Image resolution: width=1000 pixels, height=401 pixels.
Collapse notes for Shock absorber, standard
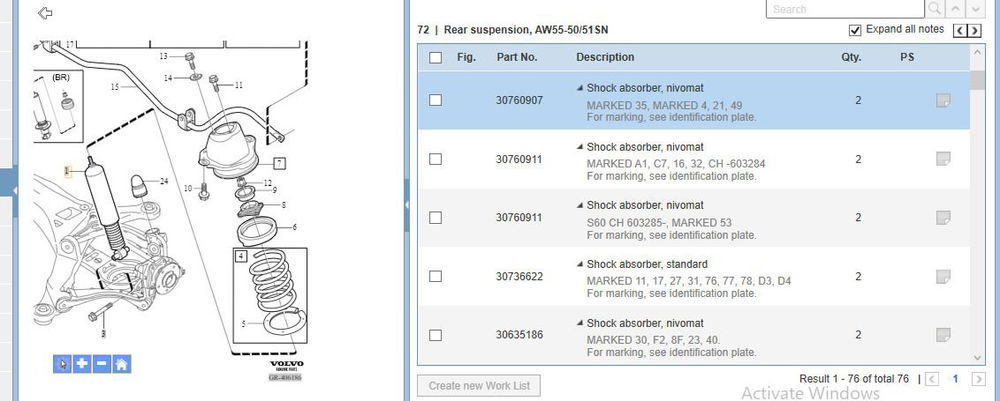(580, 264)
